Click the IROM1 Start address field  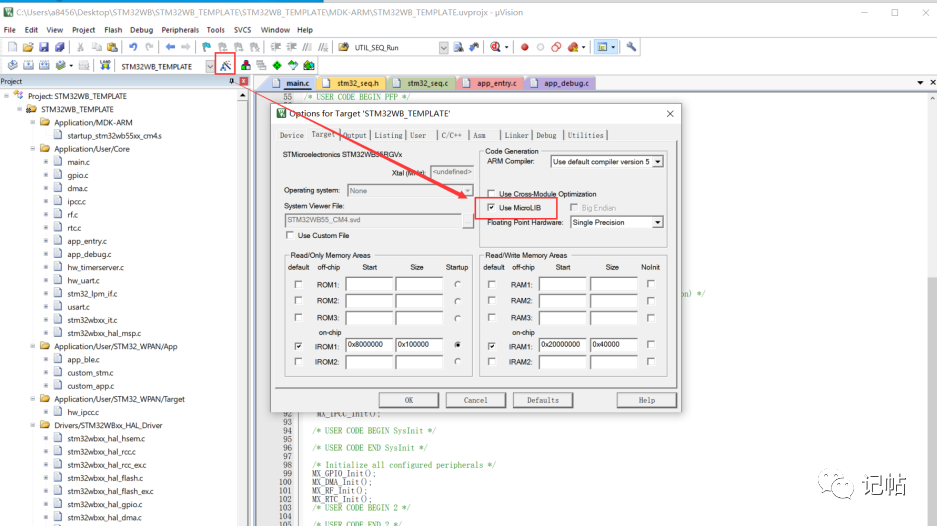369,345
